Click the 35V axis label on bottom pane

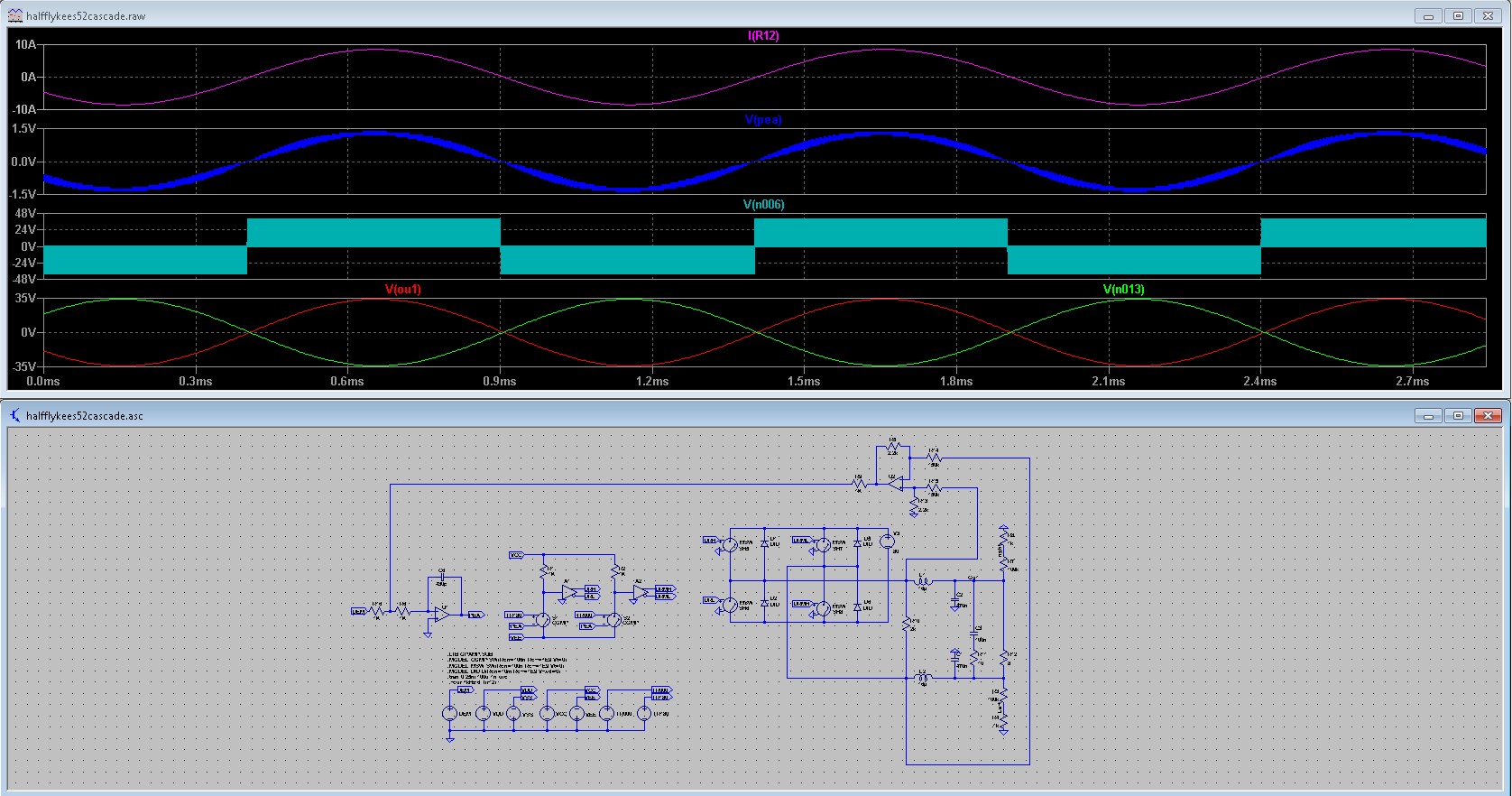[26, 298]
